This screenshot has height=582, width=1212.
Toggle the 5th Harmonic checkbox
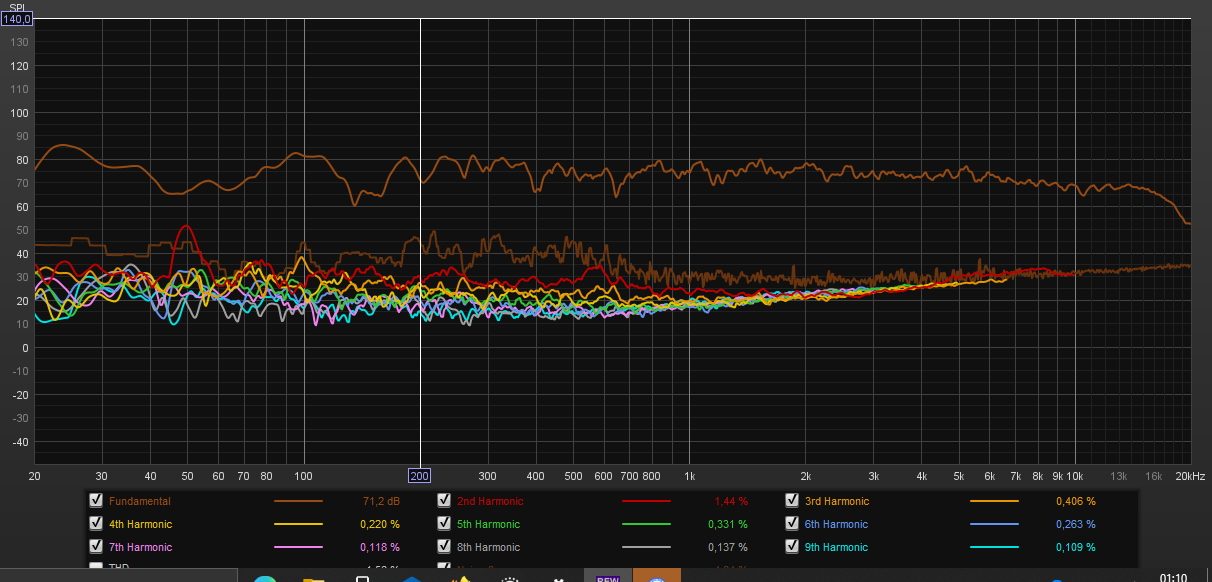coord(444,524)
